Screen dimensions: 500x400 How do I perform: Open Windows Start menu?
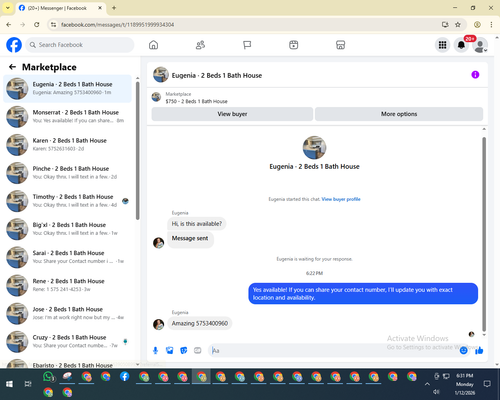tap(9, 384)
